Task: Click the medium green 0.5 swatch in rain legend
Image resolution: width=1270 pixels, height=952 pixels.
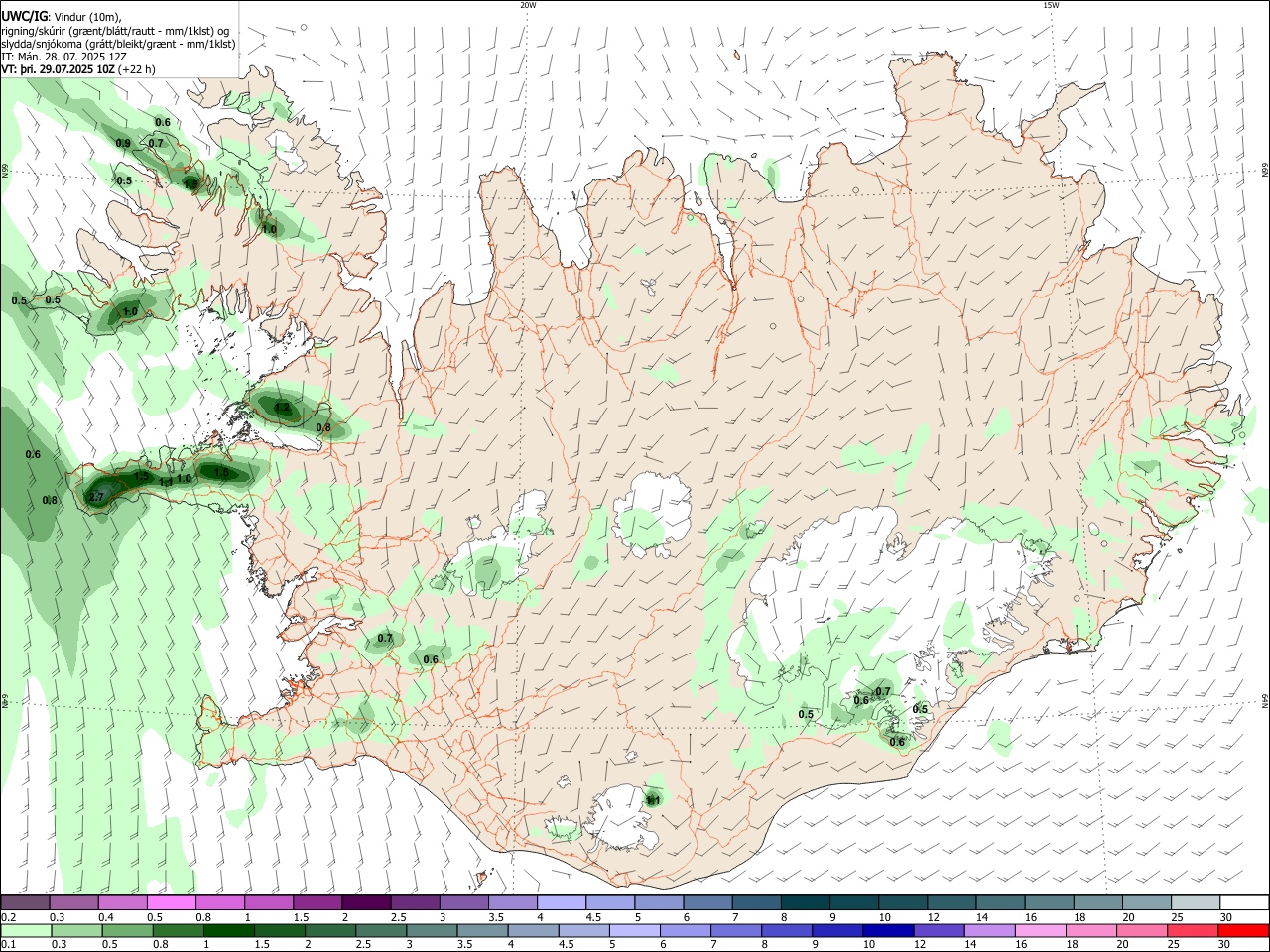Action: 127,930
